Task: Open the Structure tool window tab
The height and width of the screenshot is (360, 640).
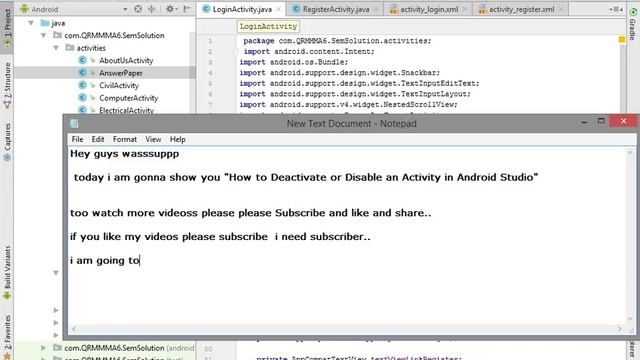Action: pyautogui.click(x=7, y=85)
